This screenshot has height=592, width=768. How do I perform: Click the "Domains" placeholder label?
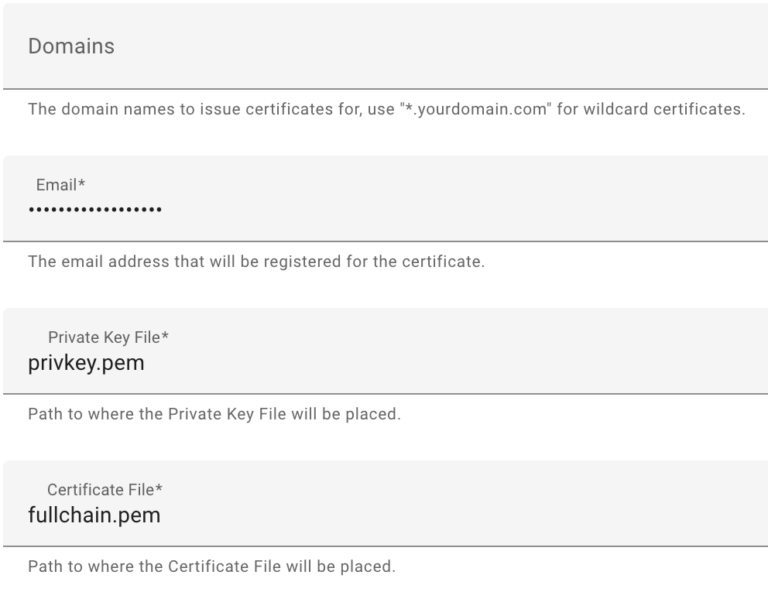click(x=71, y=47)
